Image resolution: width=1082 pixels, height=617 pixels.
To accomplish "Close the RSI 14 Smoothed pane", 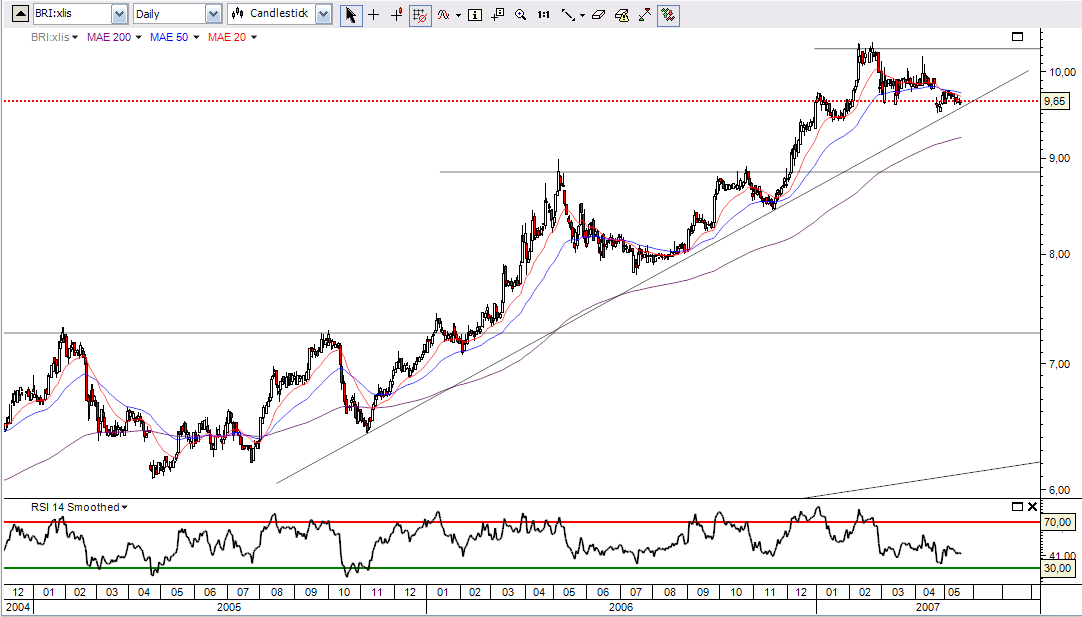I will (x=1032, y=507).
